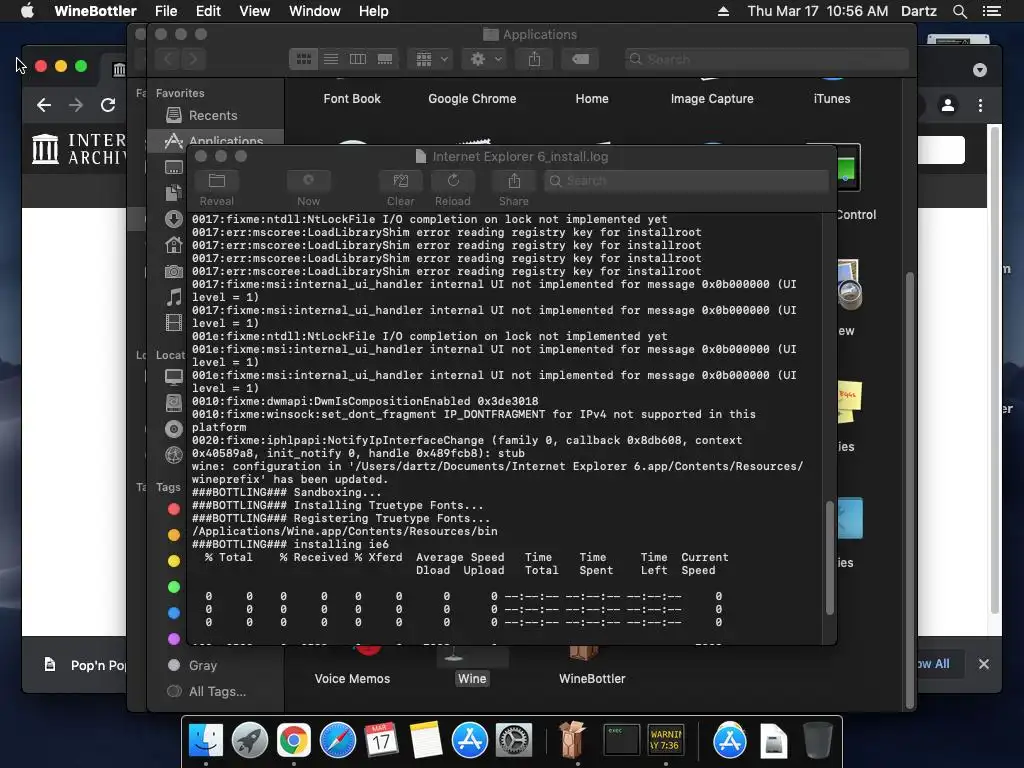The image size is (1024, 768).
Task: Open the View menu
Action: 255,11
